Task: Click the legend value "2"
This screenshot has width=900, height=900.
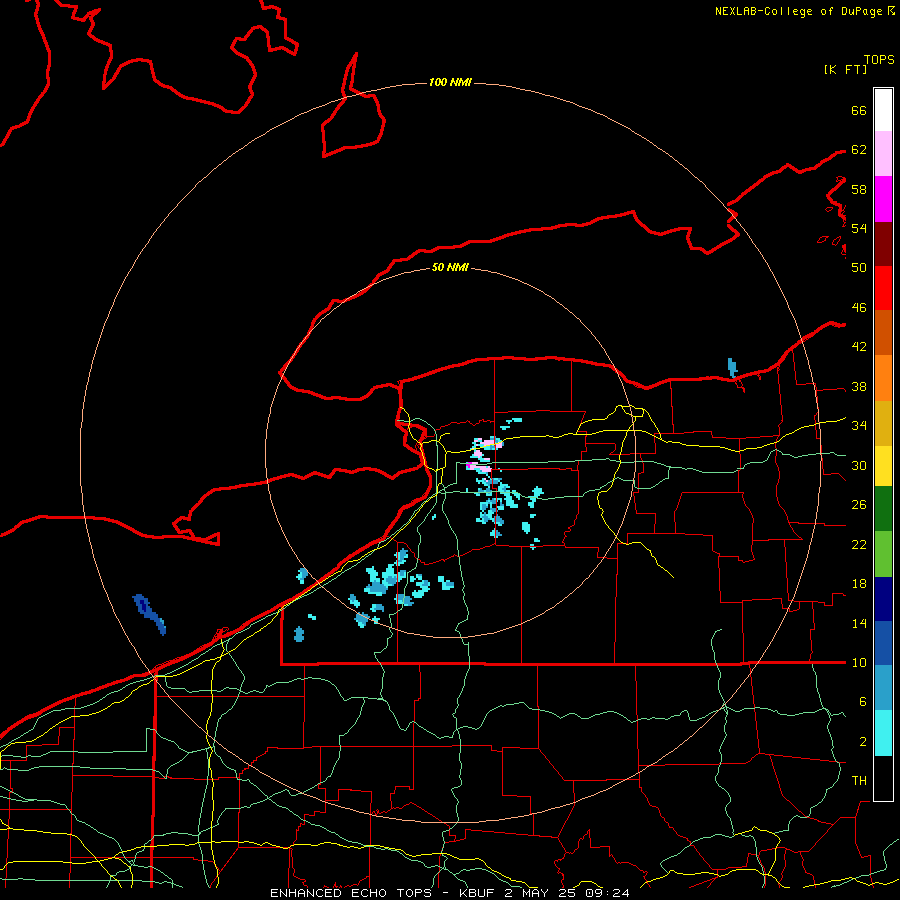Action: 862,742
